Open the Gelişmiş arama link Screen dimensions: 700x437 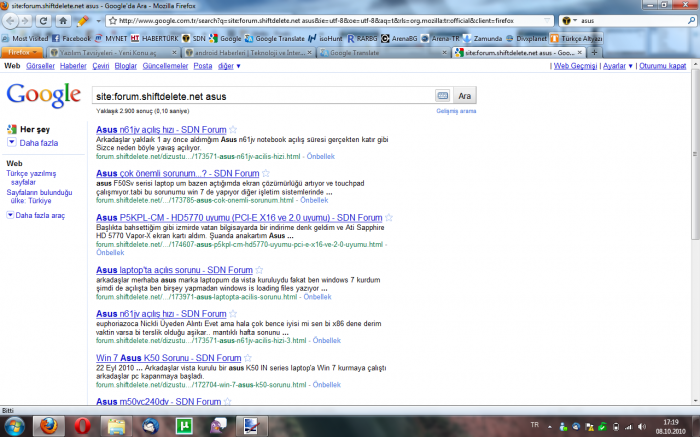pyautogui.click(x=456, y=111)
